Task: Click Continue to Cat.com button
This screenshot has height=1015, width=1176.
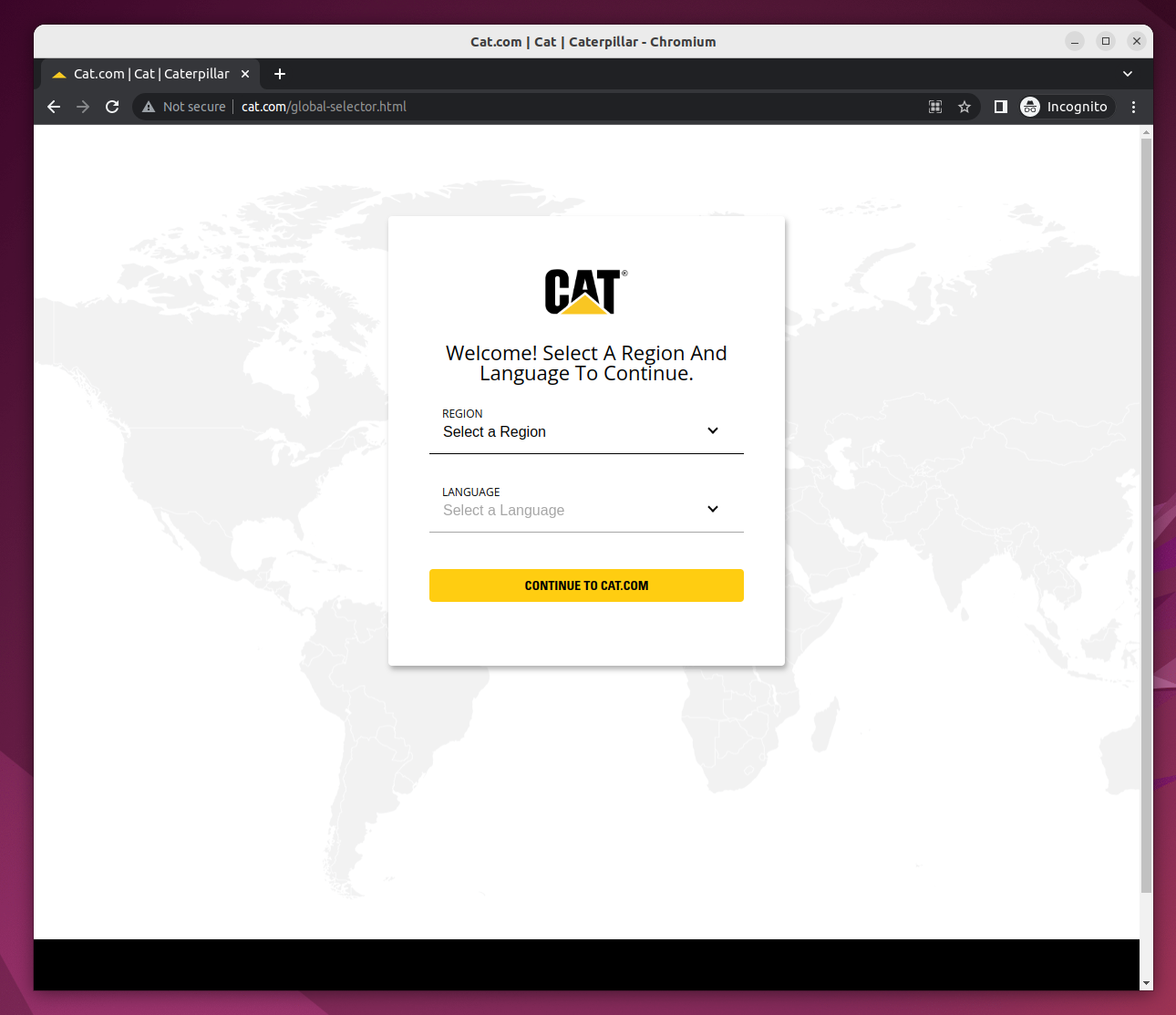Action: pyautogui.click(x=586, y=585)
